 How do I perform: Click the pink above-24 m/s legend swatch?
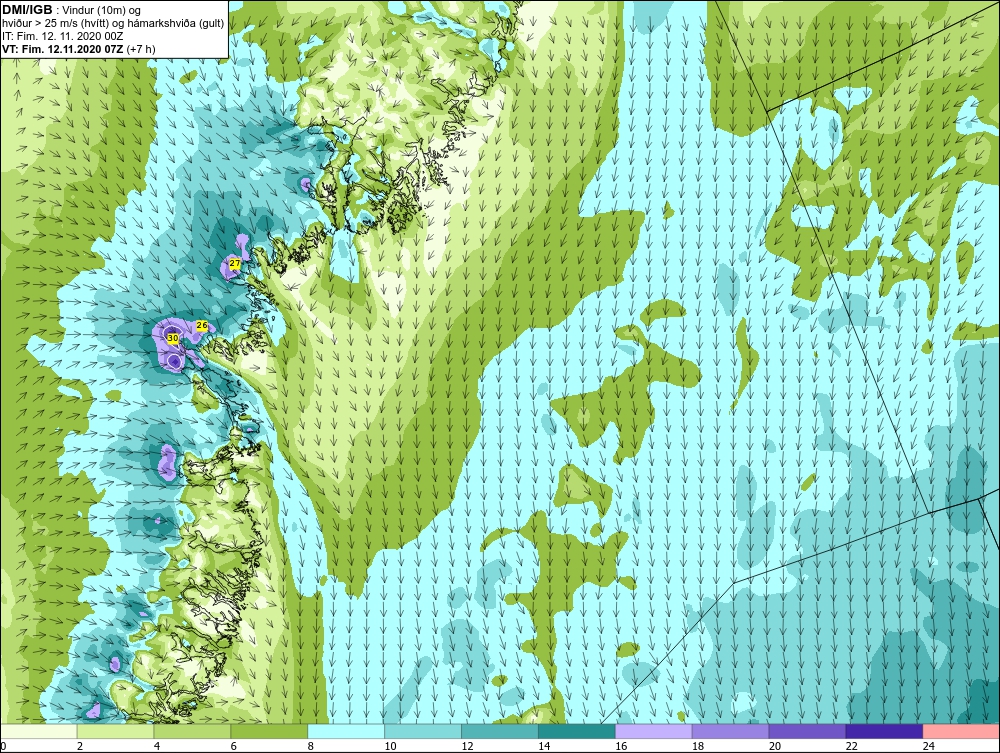tap(961, 731)
